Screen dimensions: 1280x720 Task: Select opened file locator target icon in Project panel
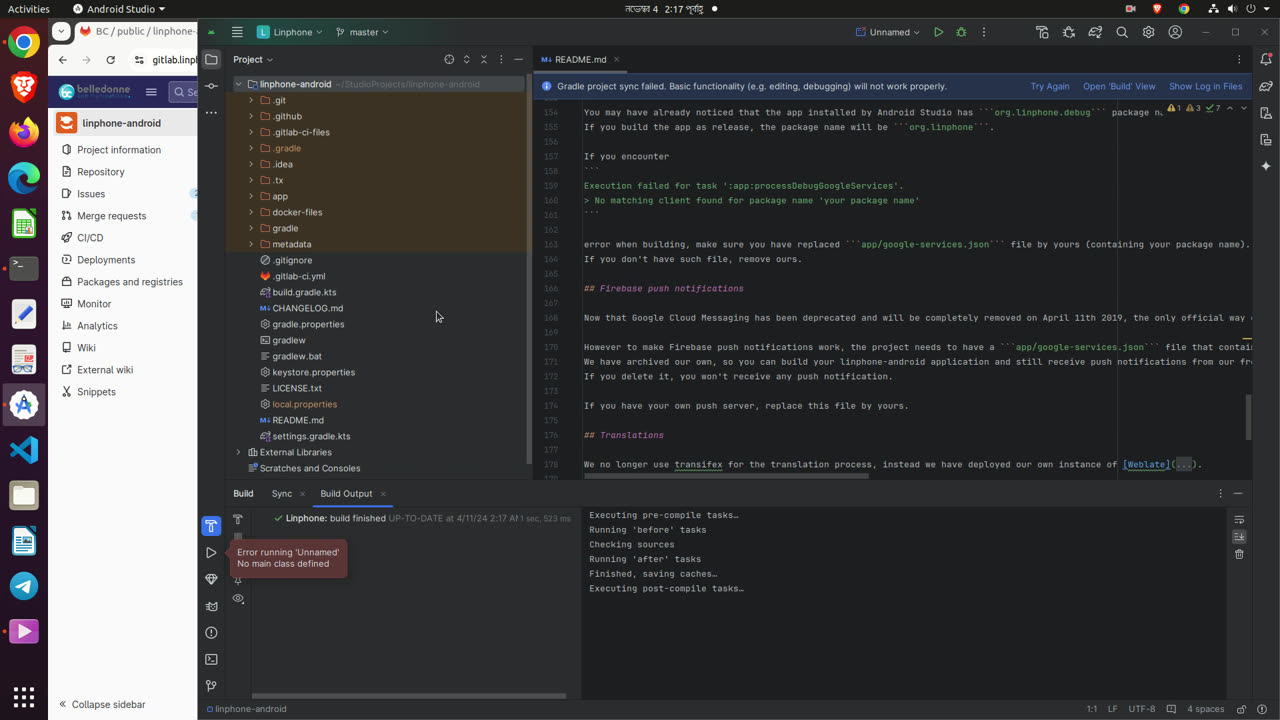[x=449, y=59]
